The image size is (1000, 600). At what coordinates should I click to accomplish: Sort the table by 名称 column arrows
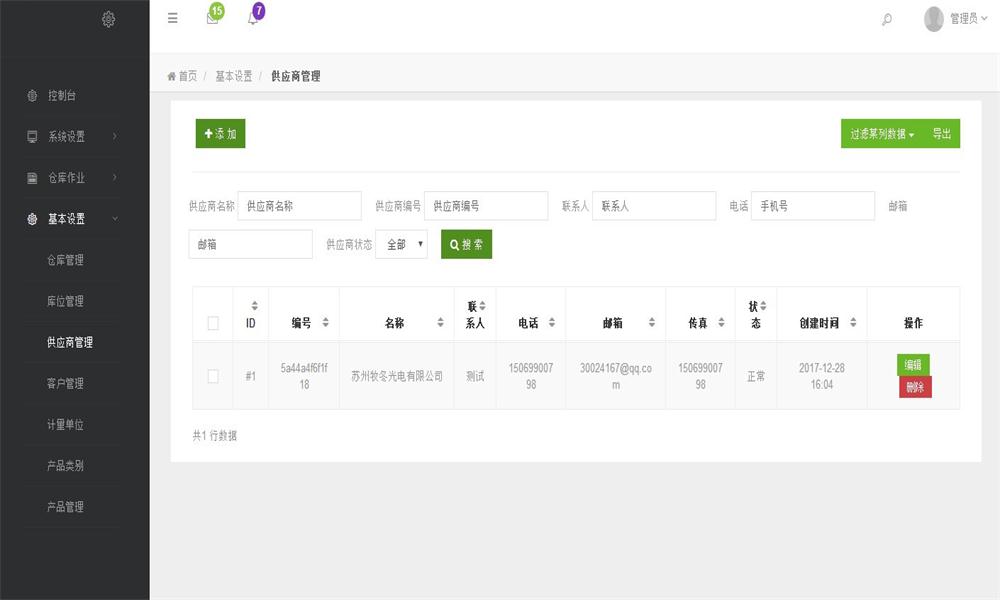coord(440,323)
